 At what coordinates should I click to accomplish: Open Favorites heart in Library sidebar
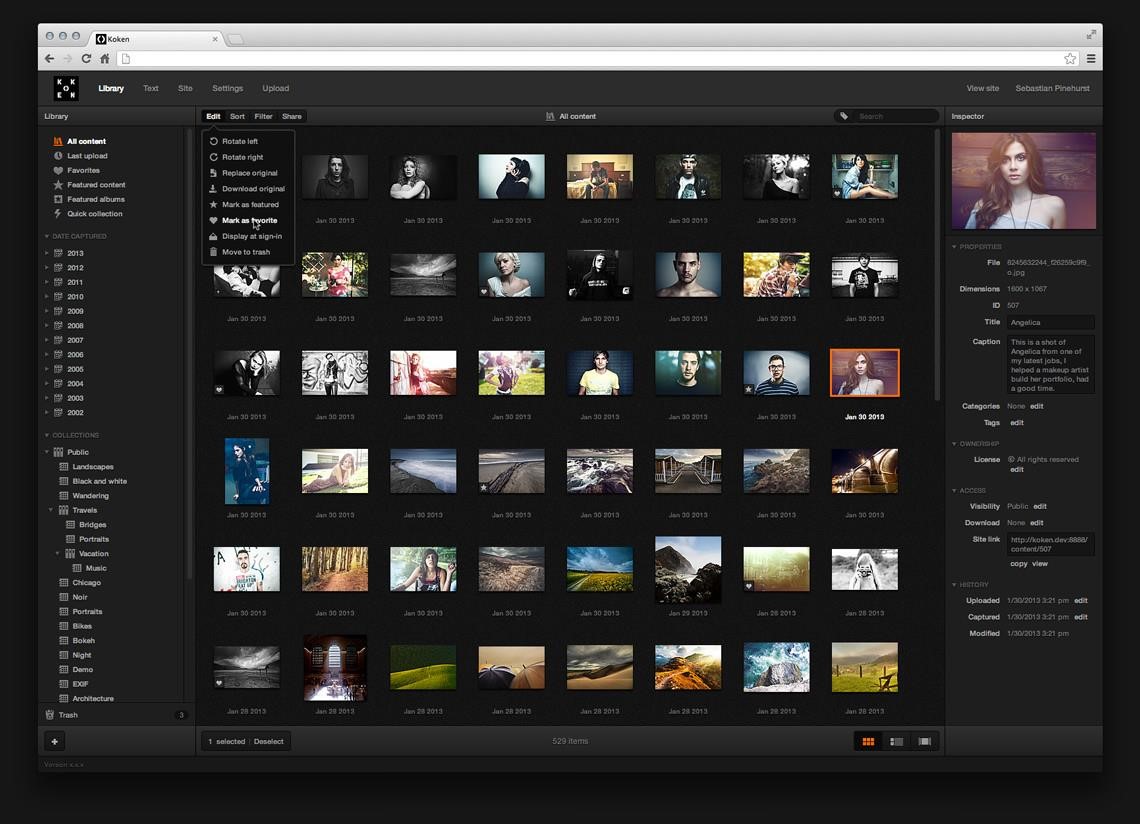tap(58, 171)
